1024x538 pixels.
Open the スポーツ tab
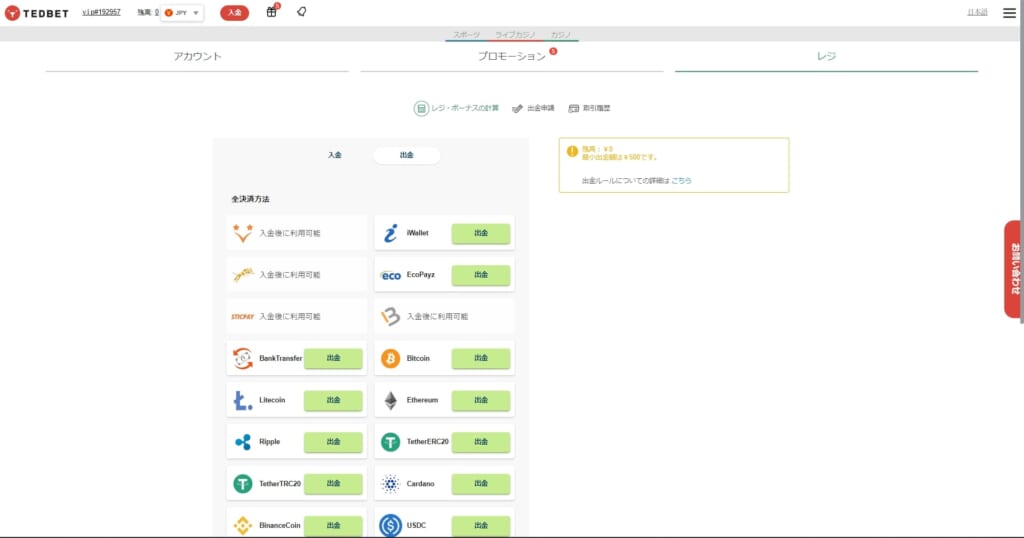(466, 35)
